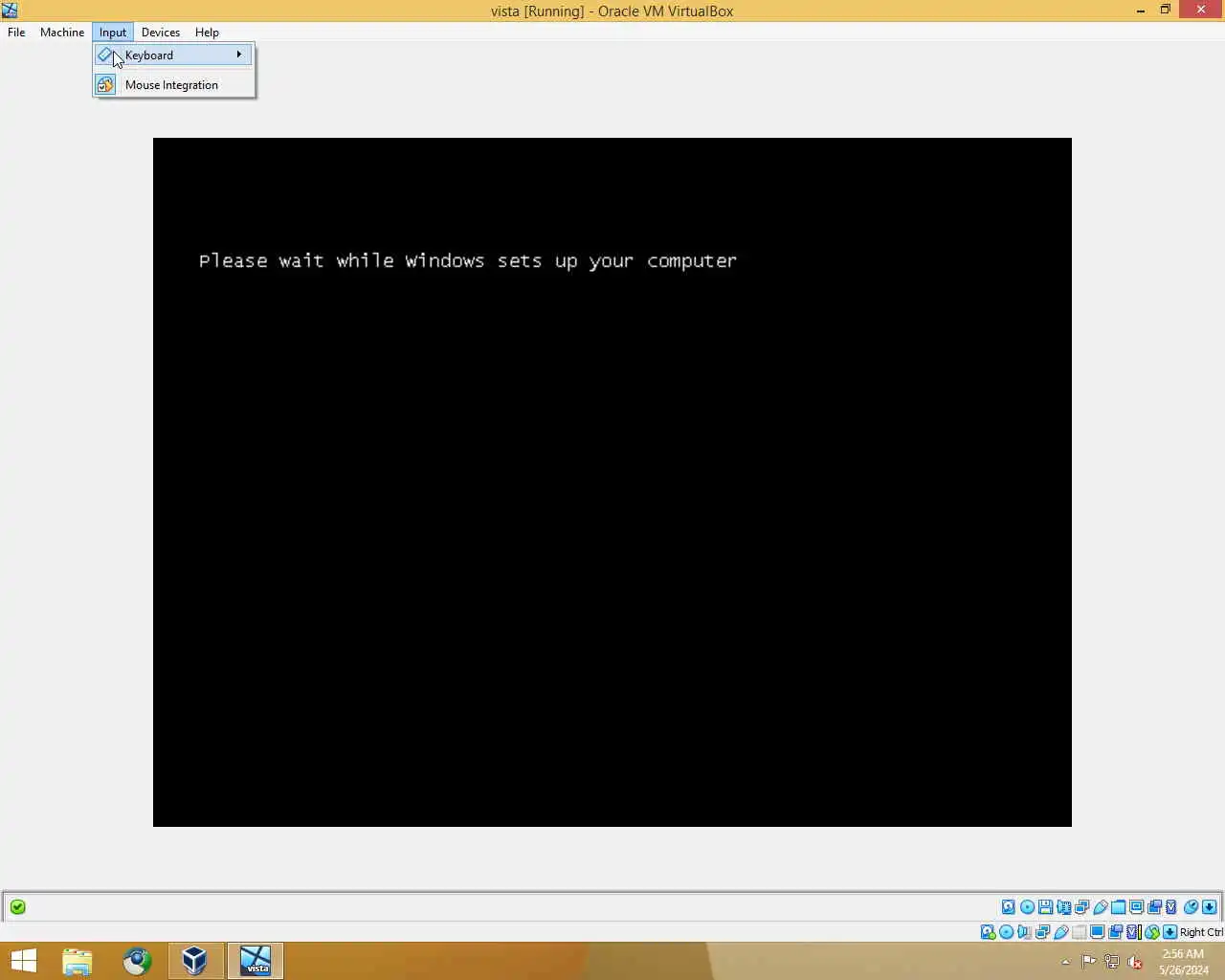The image size is (1225, 980).
Task: Click virtualization features icon in top status row
Action: 1170,906
